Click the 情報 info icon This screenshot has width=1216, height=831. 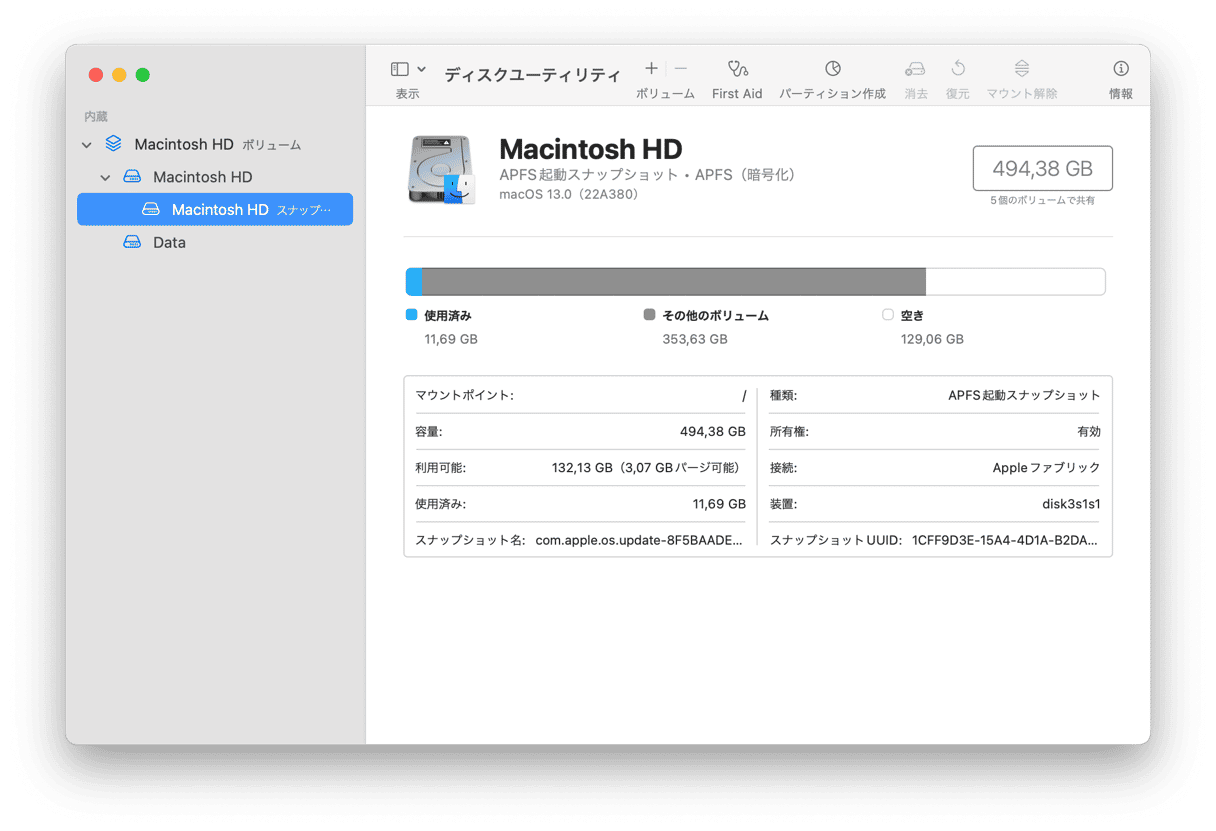click(1121, 69)
